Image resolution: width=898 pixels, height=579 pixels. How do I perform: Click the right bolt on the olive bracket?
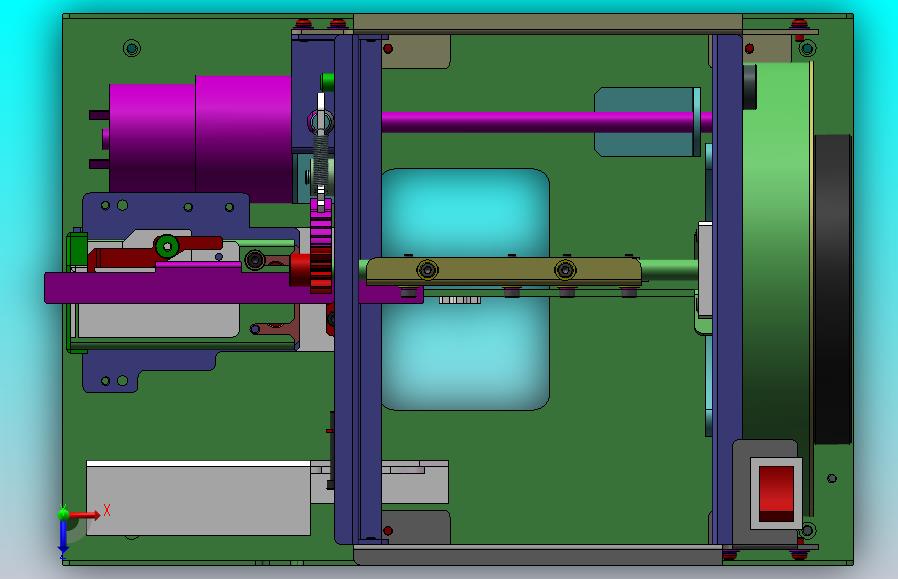pos(565,269)
